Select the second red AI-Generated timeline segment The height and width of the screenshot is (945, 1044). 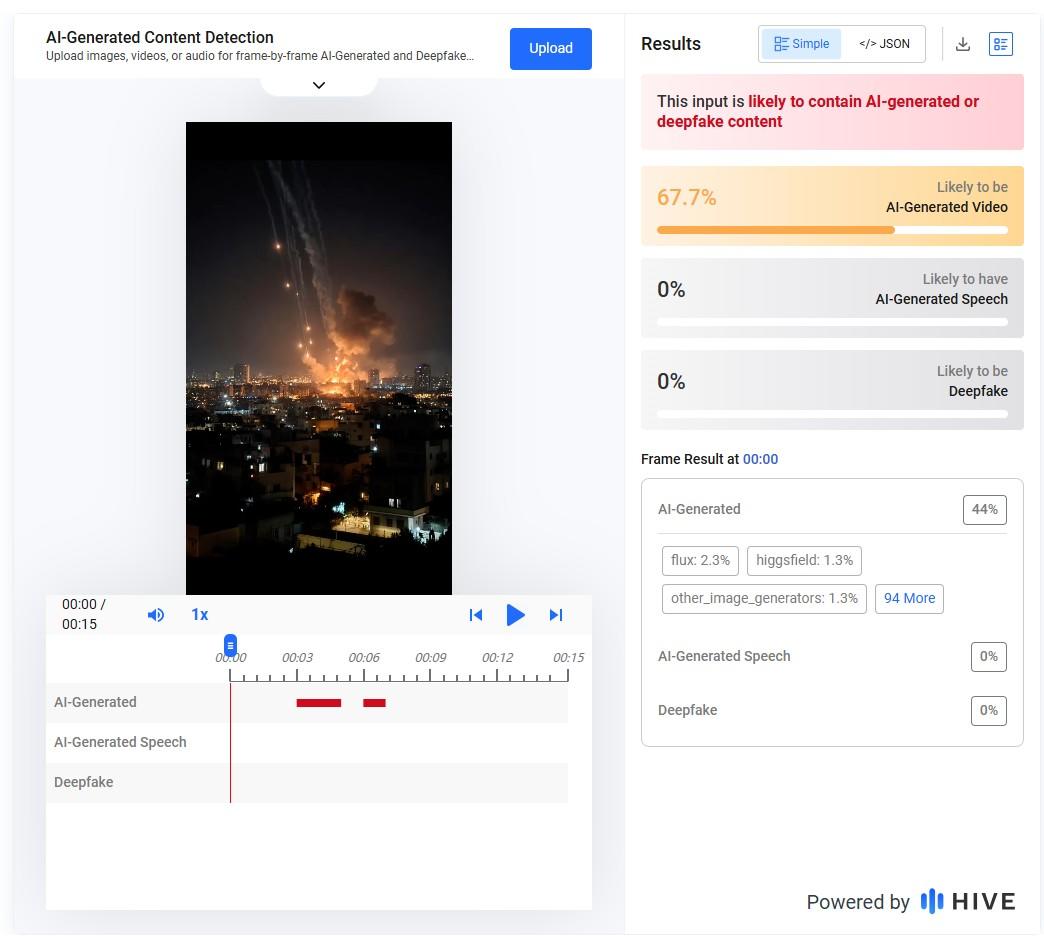[x=374, y=703]
